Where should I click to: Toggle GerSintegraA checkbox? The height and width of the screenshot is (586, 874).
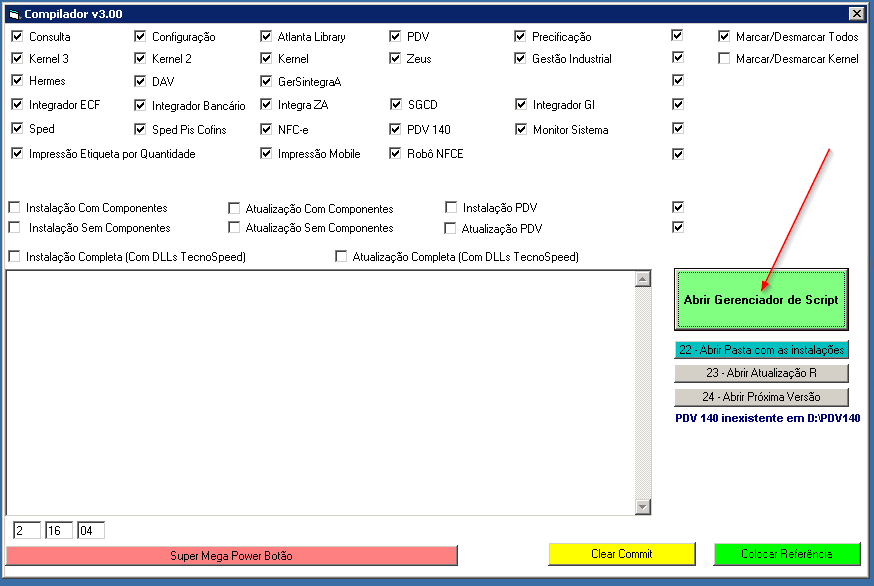(x=266, y=81)
